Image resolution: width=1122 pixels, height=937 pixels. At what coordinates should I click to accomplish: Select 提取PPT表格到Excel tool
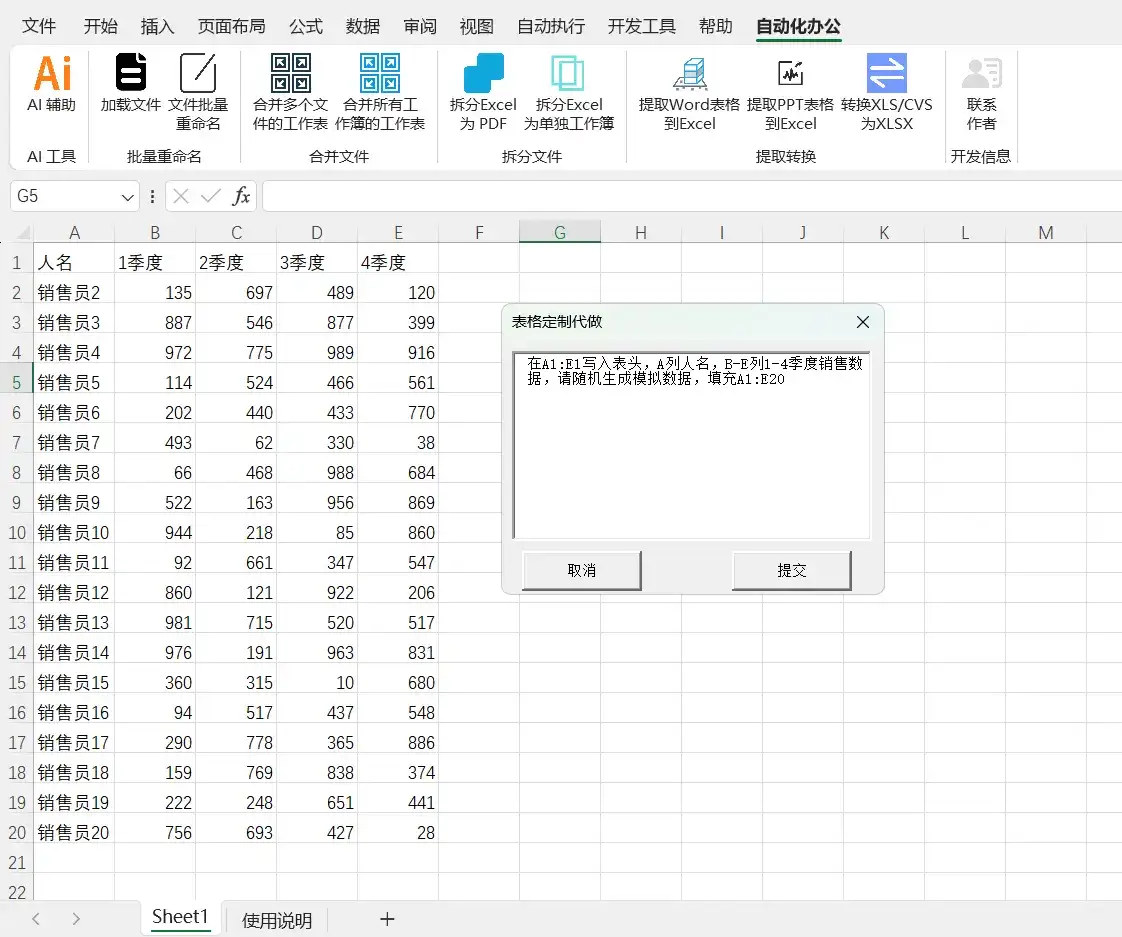pos(789,90)
